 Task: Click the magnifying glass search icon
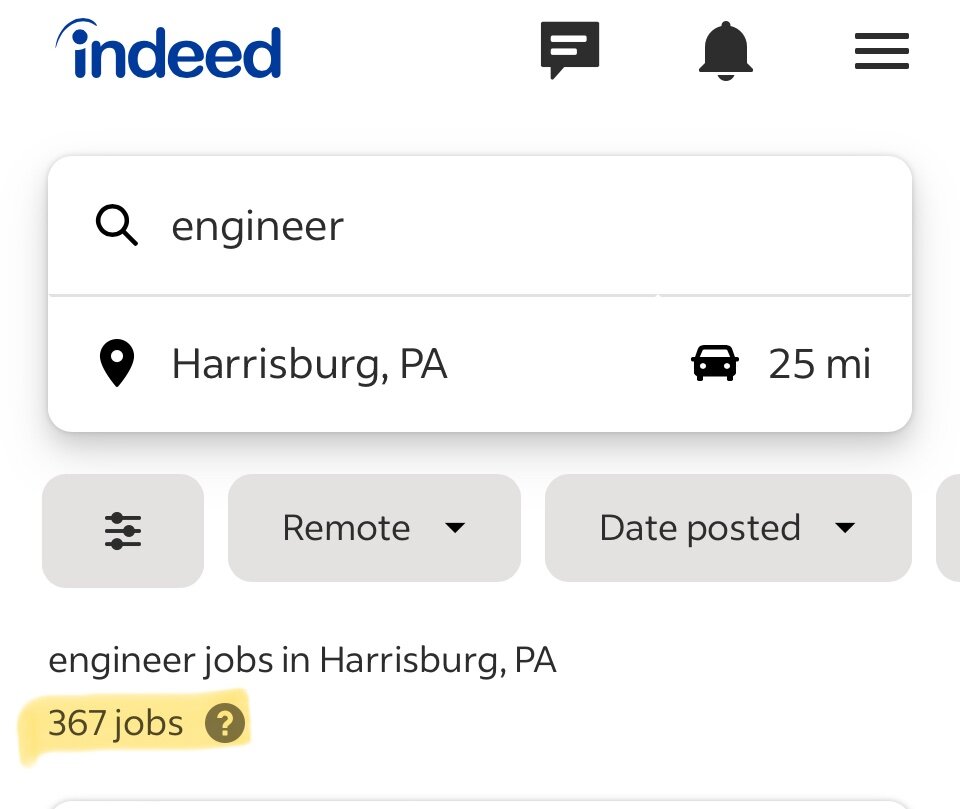(117, 226)
